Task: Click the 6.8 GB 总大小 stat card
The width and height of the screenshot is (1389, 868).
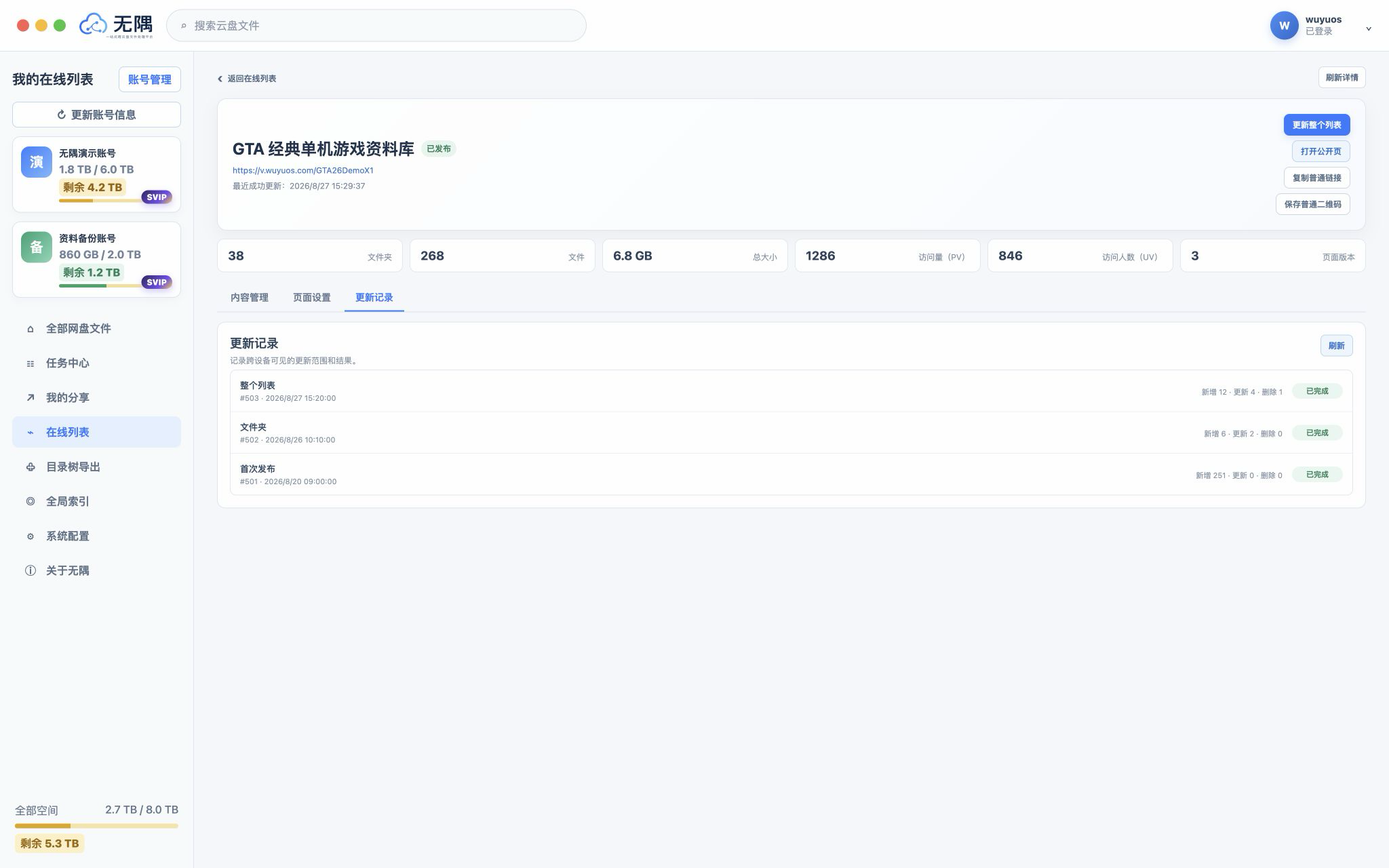Action: (695, 256)
